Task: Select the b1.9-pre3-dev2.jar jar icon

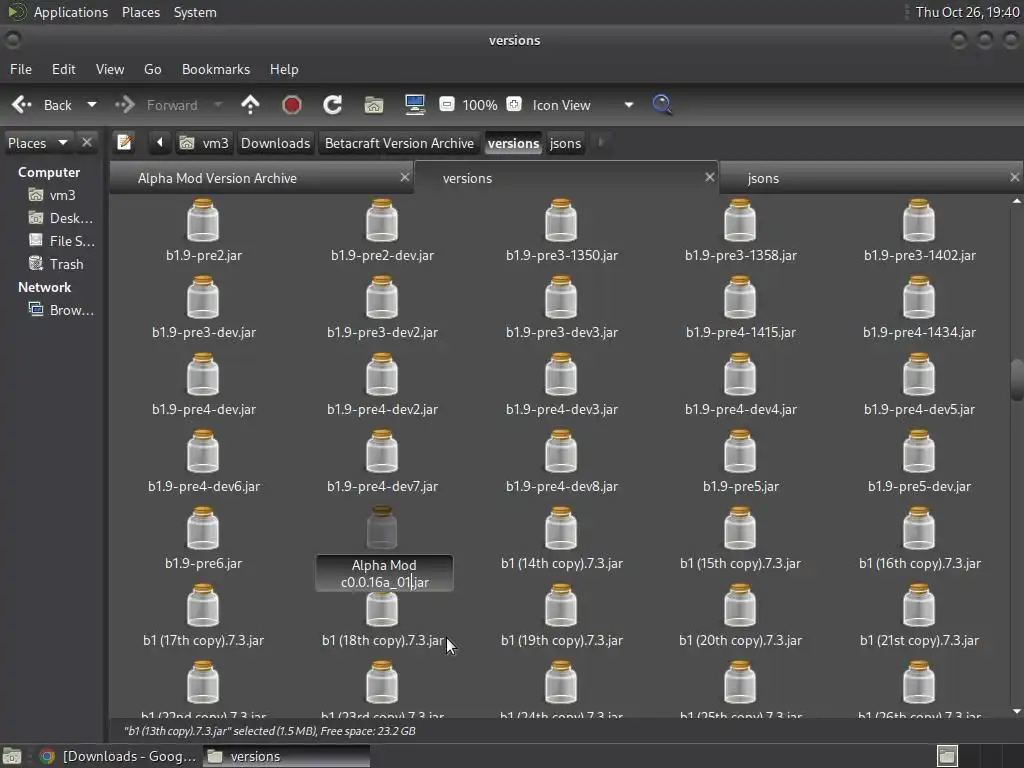Action: pos(382,298)
